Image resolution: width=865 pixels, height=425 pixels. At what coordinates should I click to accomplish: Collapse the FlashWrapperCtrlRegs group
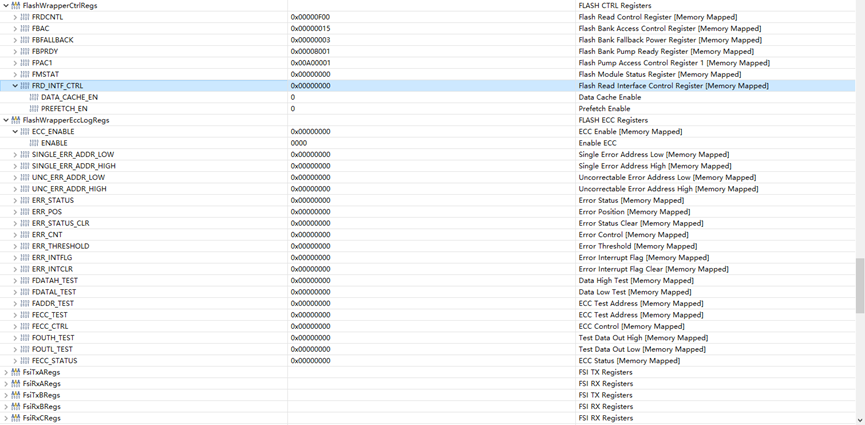pos(6,6)
